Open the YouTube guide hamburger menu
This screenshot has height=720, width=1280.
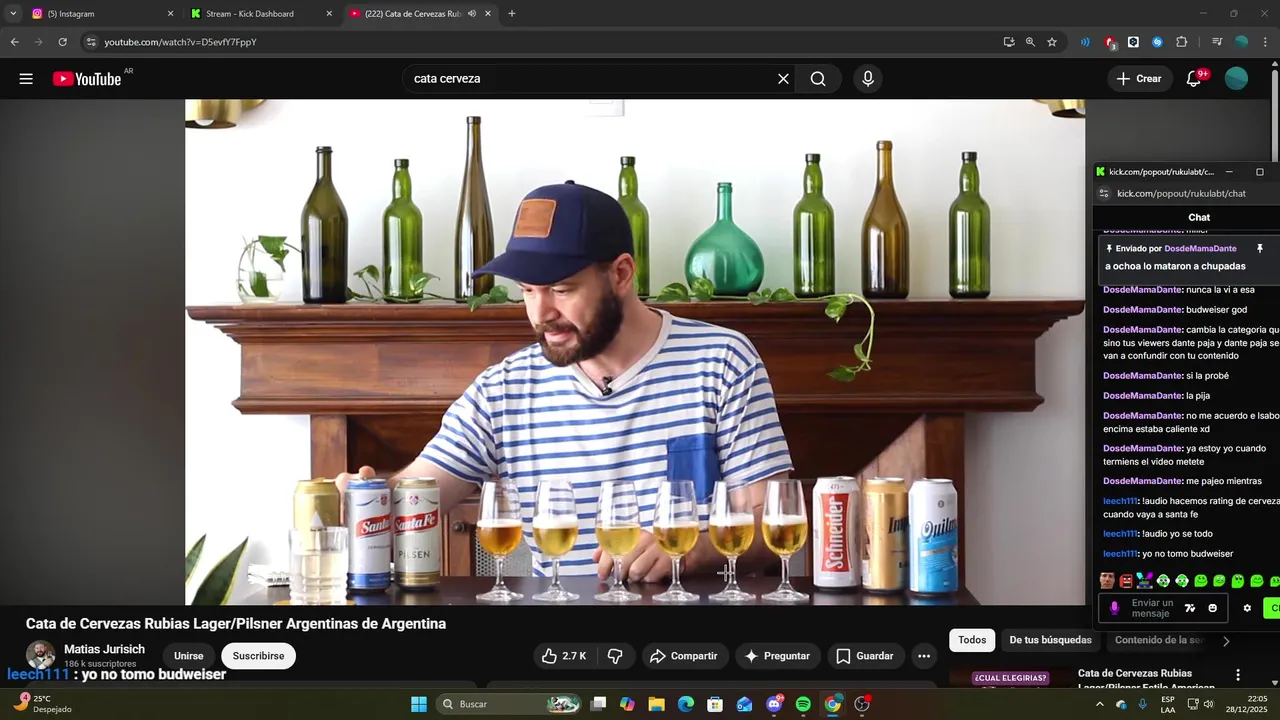pos(26,79)
